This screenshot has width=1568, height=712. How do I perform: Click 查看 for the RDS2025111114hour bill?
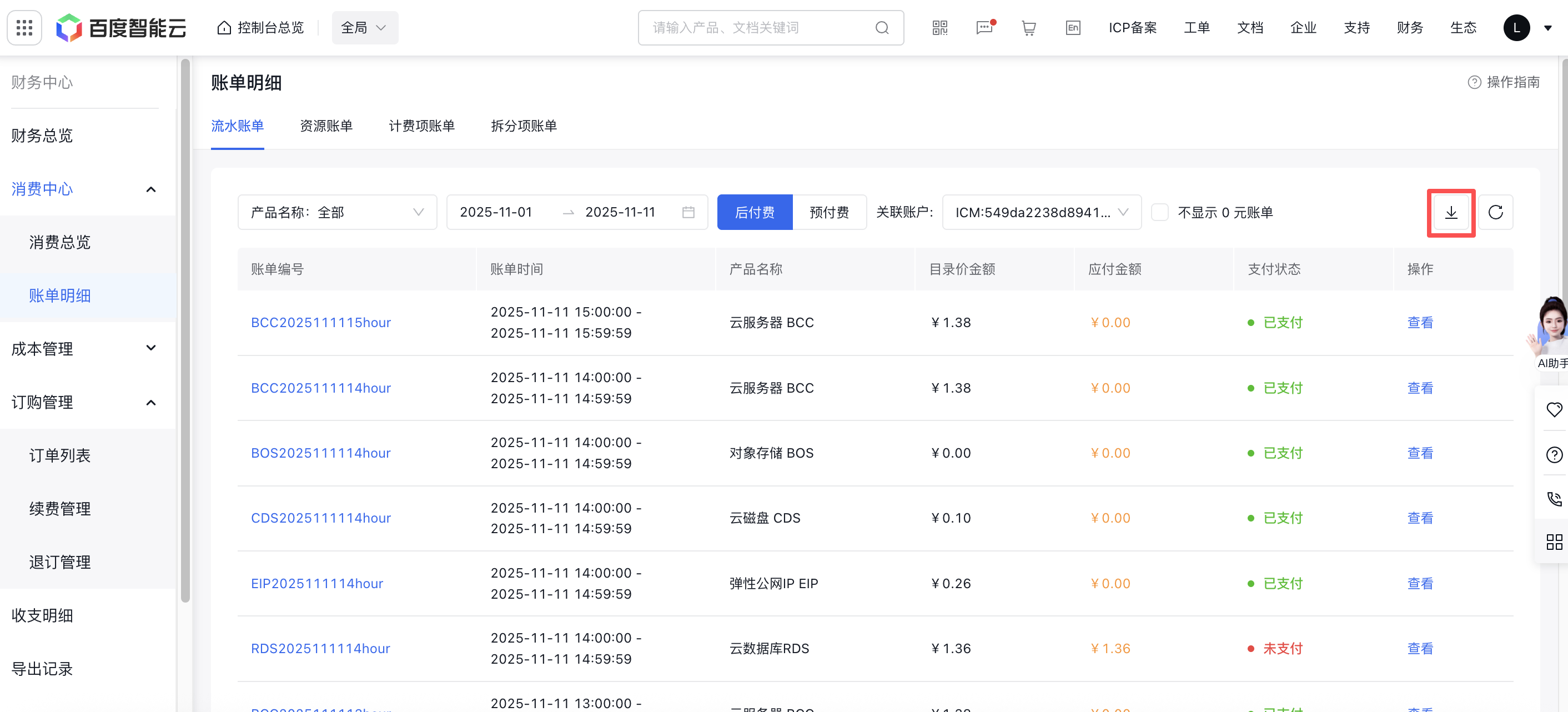(1420, 649)
